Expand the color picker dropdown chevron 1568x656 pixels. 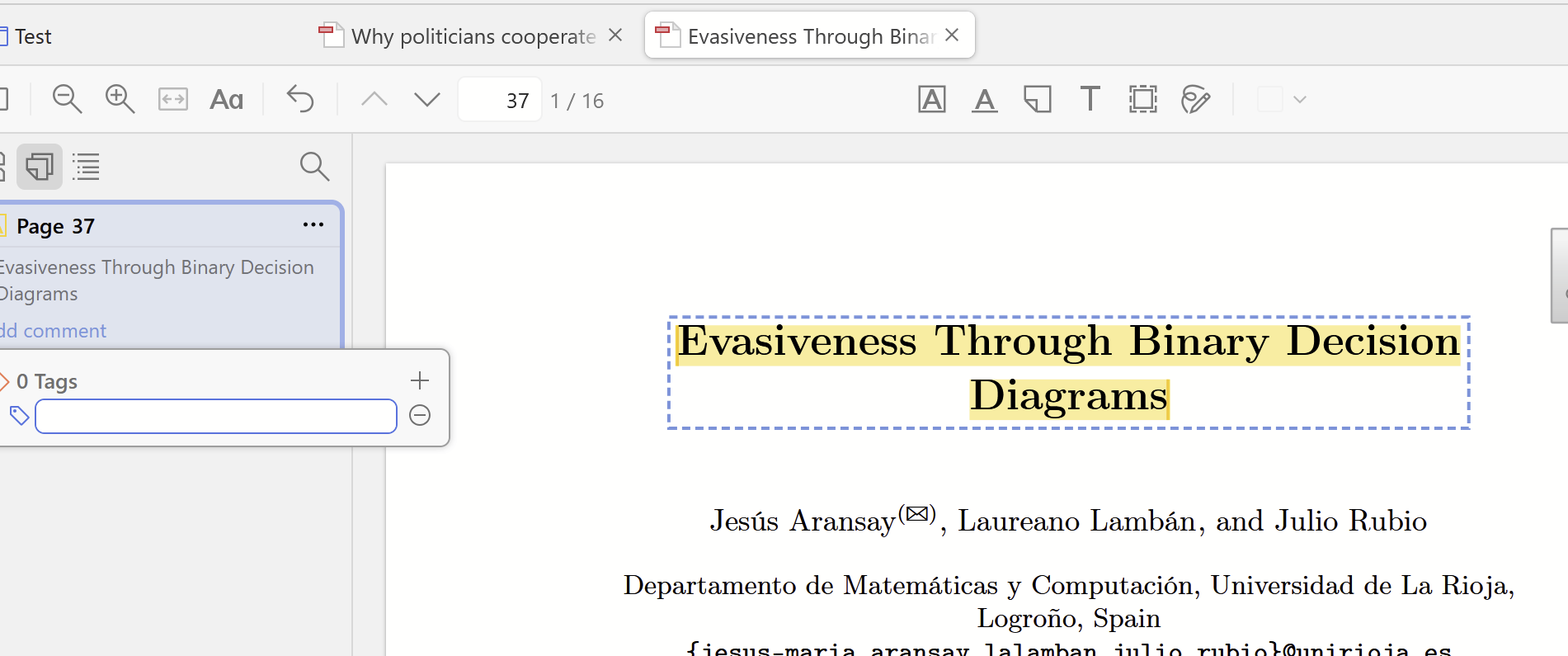(1300, 100)
